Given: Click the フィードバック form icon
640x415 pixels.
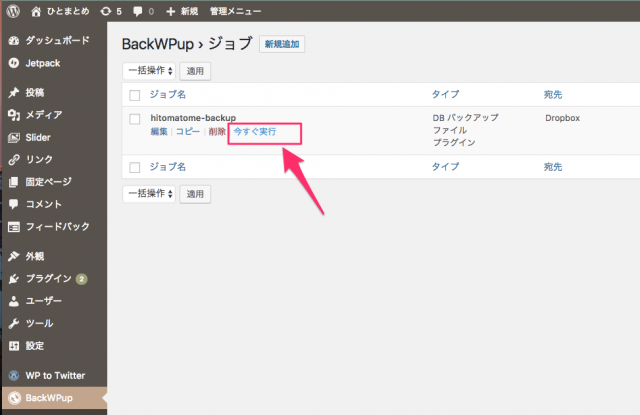Looking at the screenshot, I should (14, 227).
